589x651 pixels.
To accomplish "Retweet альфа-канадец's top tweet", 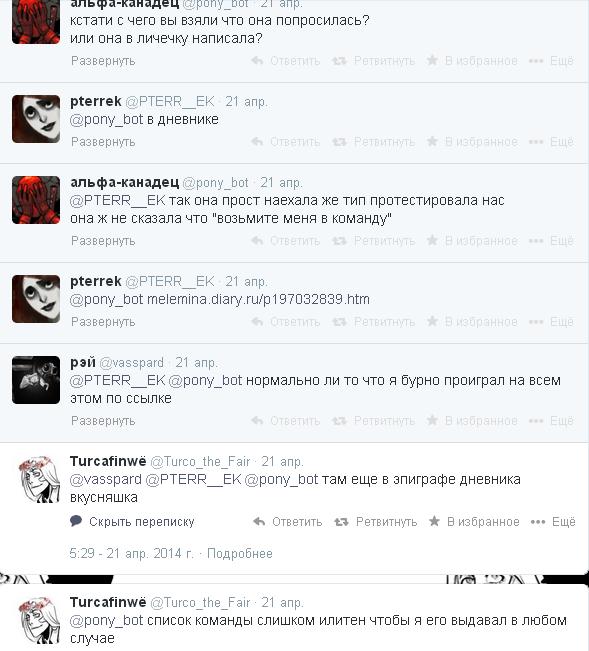I will 374,61.
